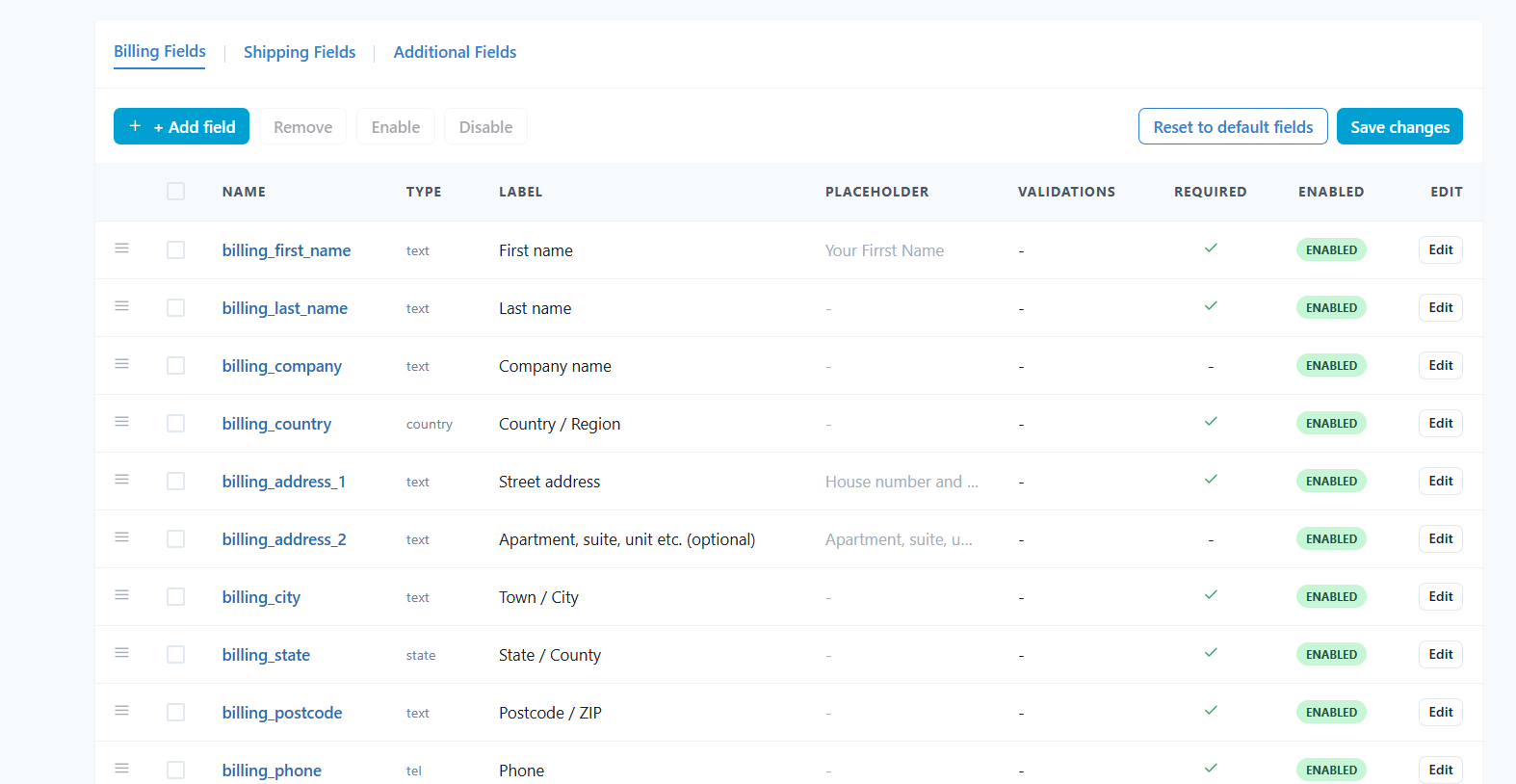Open the billing_address_2 field link

(284, 539)
